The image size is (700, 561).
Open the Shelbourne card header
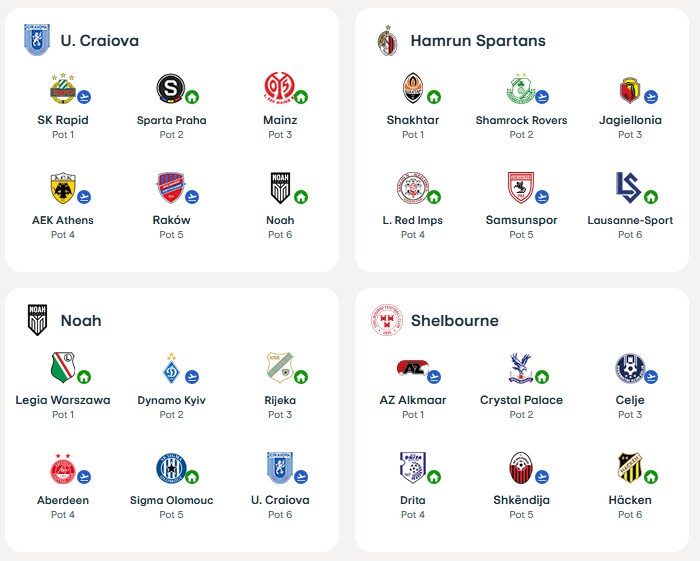click(x=454, y=321)
